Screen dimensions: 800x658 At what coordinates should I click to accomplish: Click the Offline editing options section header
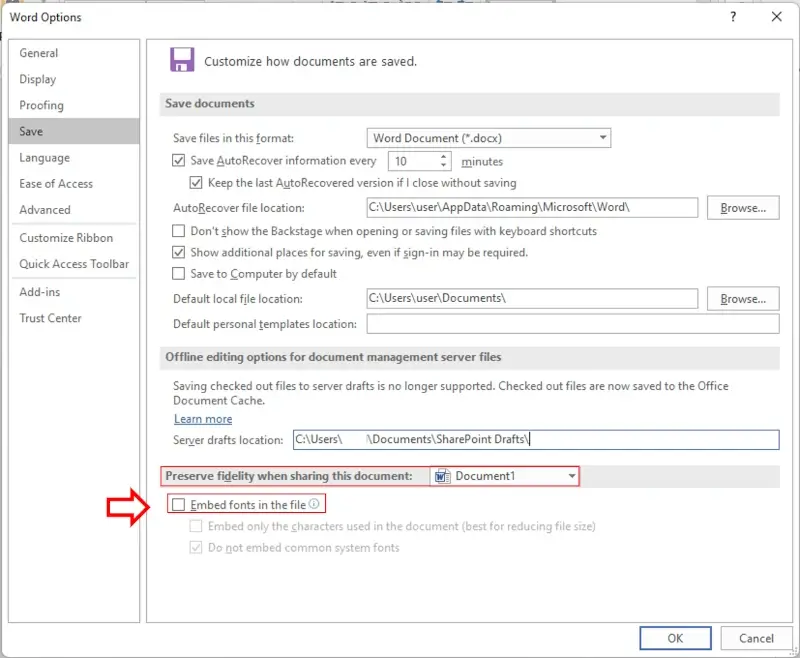[x=469, y=358]
